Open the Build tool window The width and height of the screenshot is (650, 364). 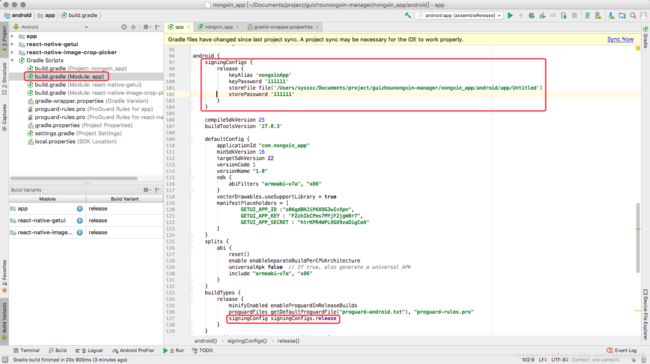coord(57,350)
